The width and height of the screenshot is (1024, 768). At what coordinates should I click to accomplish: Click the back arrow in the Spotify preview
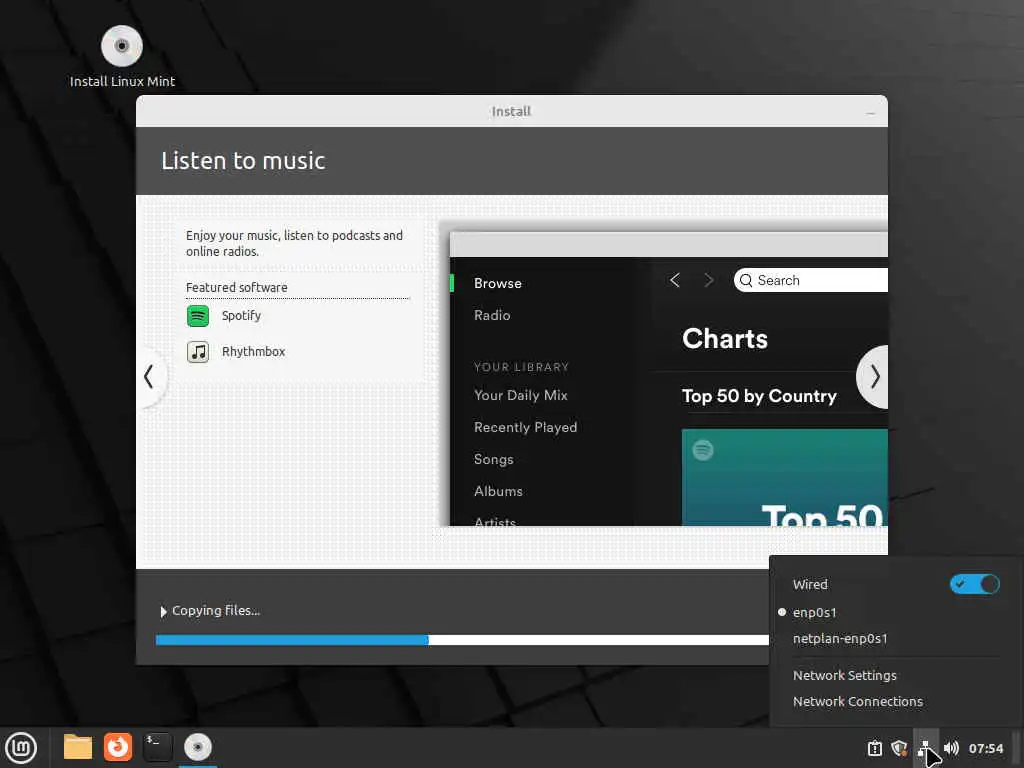[x=675, y=280]
